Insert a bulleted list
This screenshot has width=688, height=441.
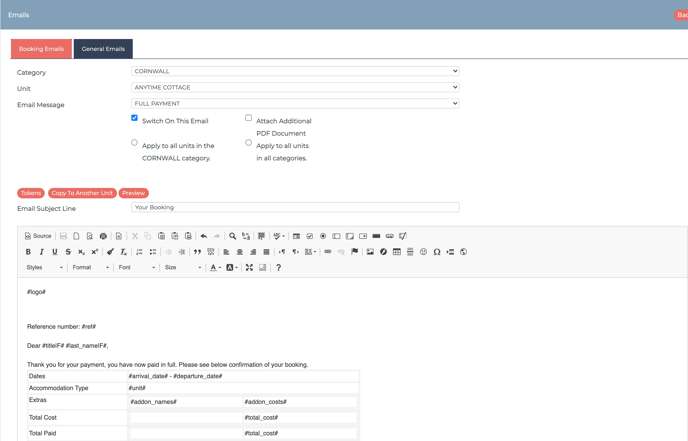[153, 252]
